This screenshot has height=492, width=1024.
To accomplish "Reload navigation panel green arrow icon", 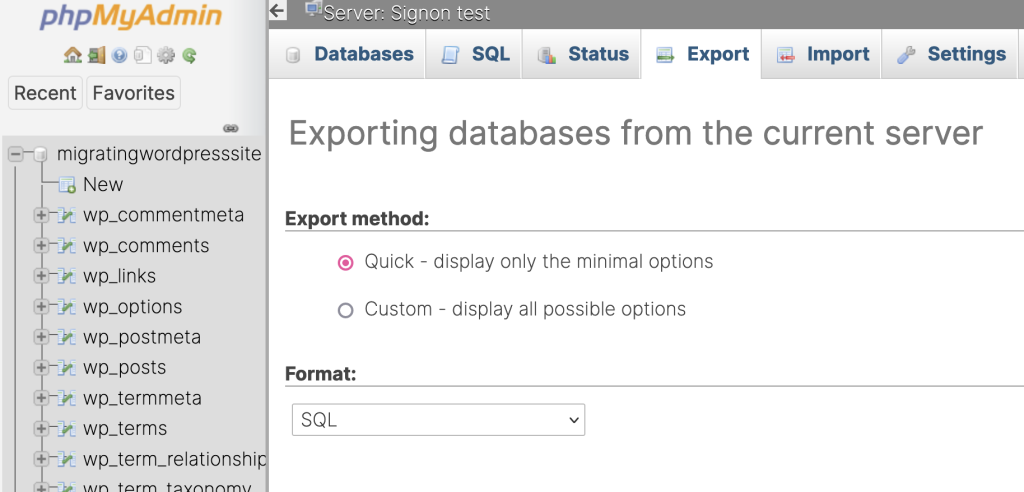I will coord(189,56).
